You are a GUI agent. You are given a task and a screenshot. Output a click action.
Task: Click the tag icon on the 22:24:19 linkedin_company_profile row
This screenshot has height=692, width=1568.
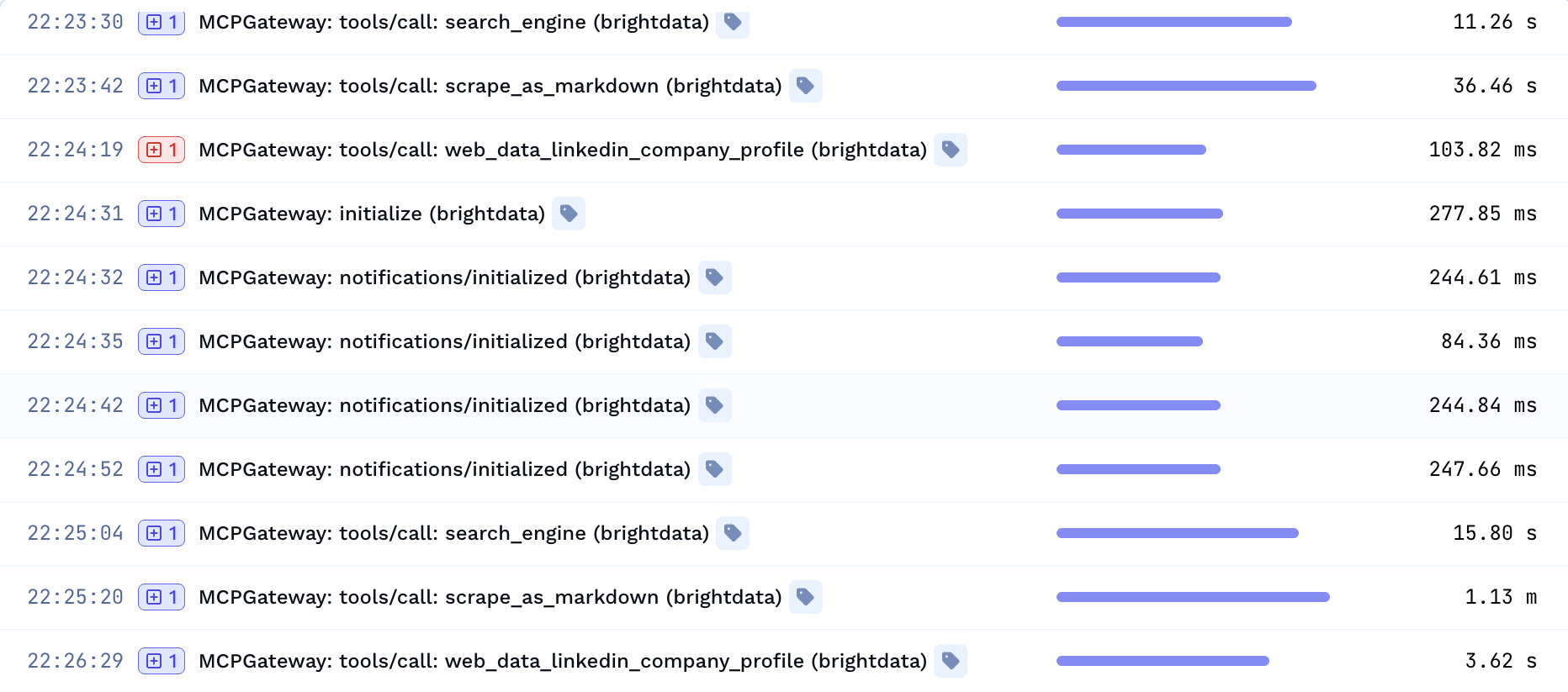(951, 150)
